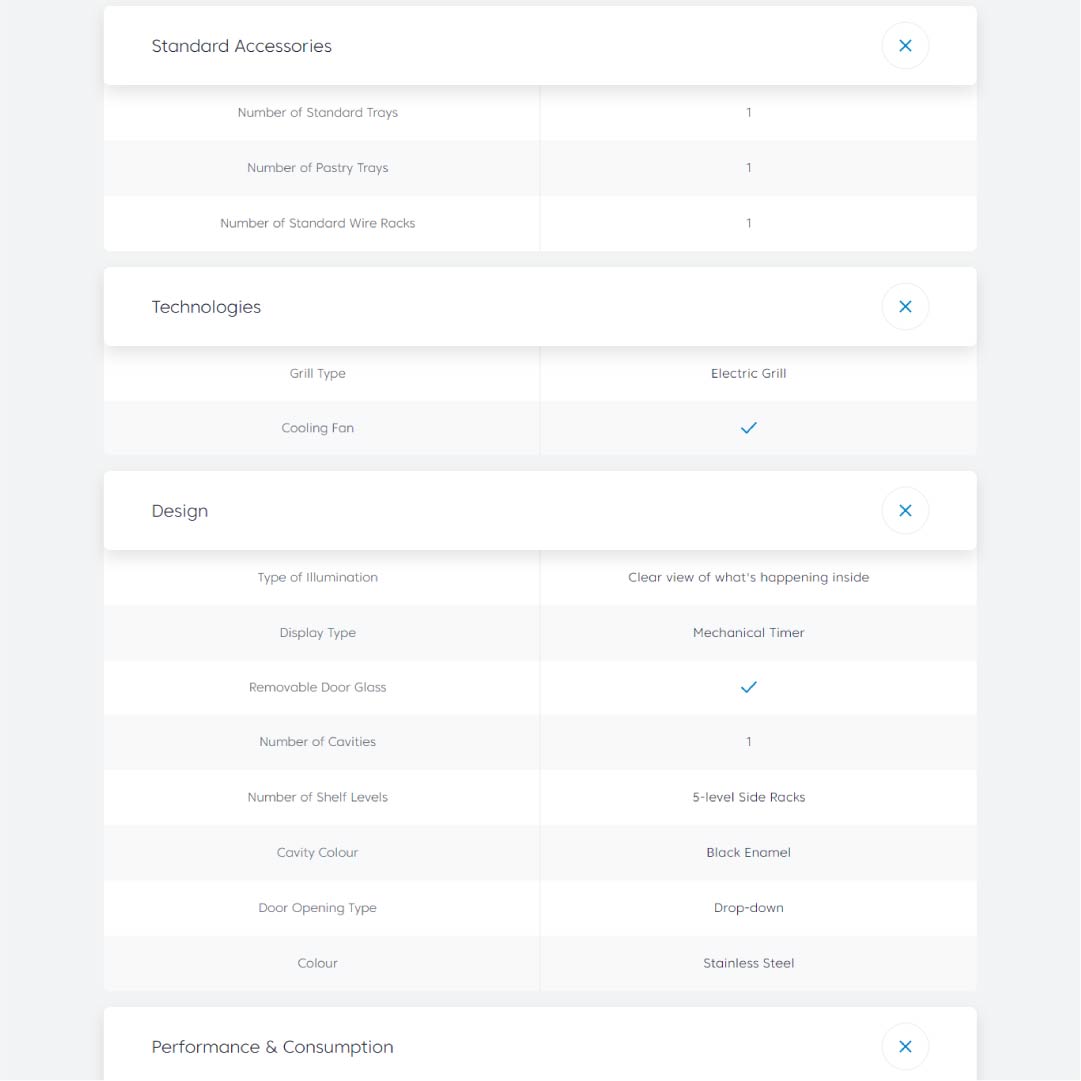
Task: Click the Design header title
Action: click(x=180, y=511)
